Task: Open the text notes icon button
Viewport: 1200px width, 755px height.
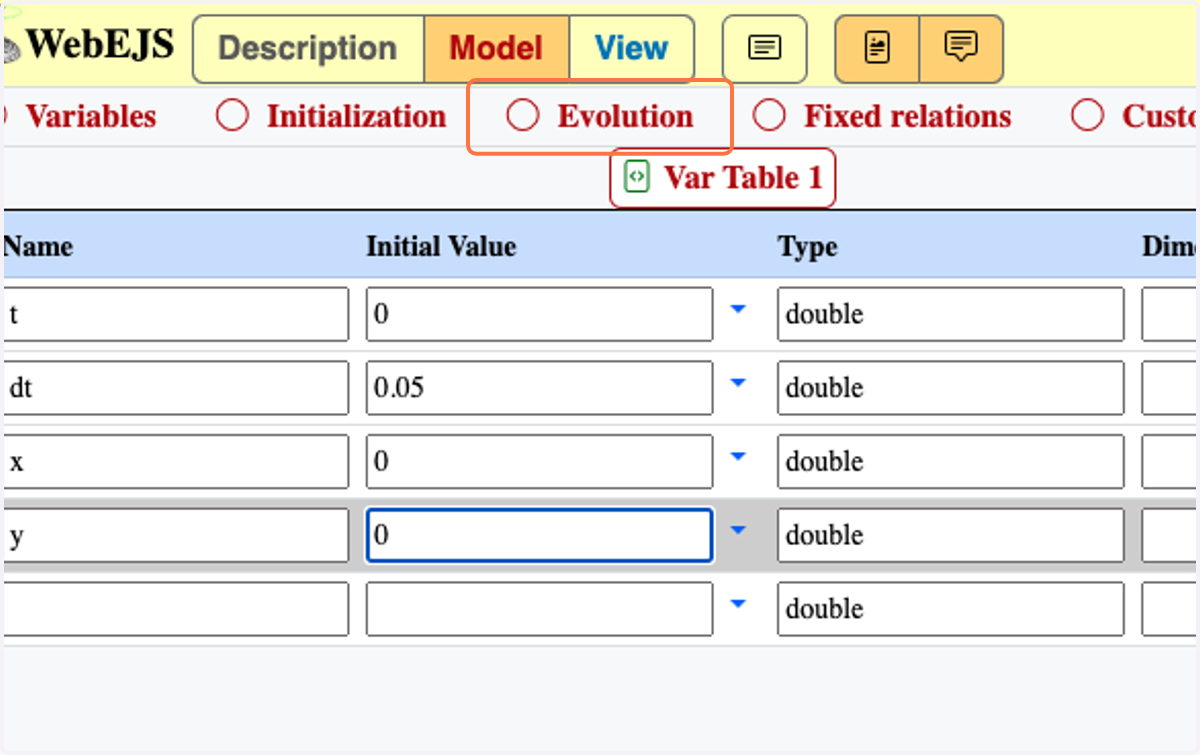Action: tap(765, 48)
